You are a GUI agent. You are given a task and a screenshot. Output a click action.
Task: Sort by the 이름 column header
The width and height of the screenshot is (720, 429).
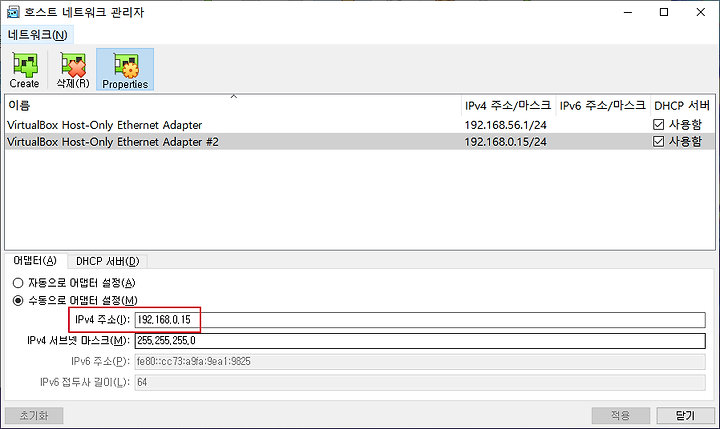coord(233,106)
